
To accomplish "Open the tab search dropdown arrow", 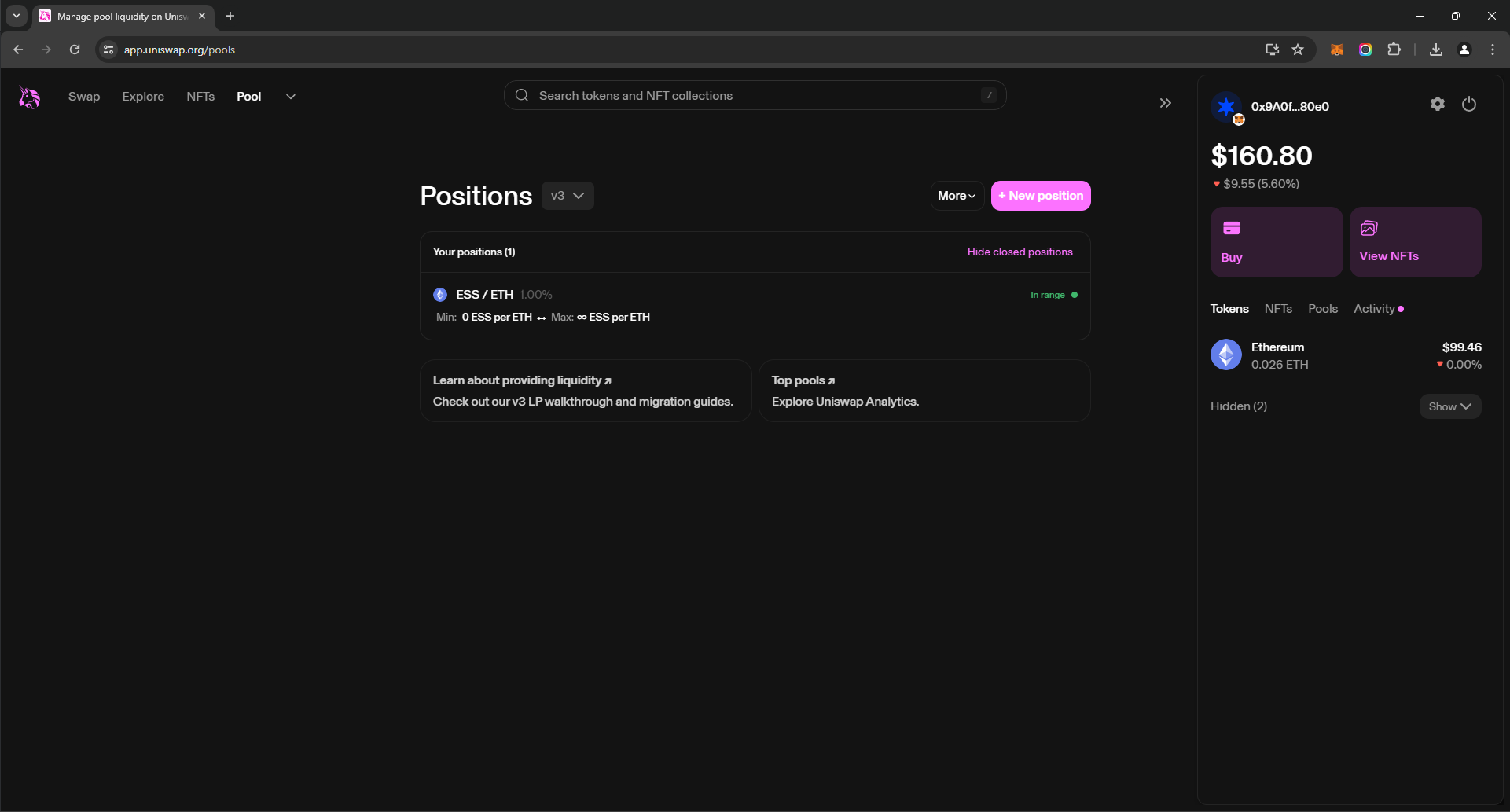I will [17, 16].
